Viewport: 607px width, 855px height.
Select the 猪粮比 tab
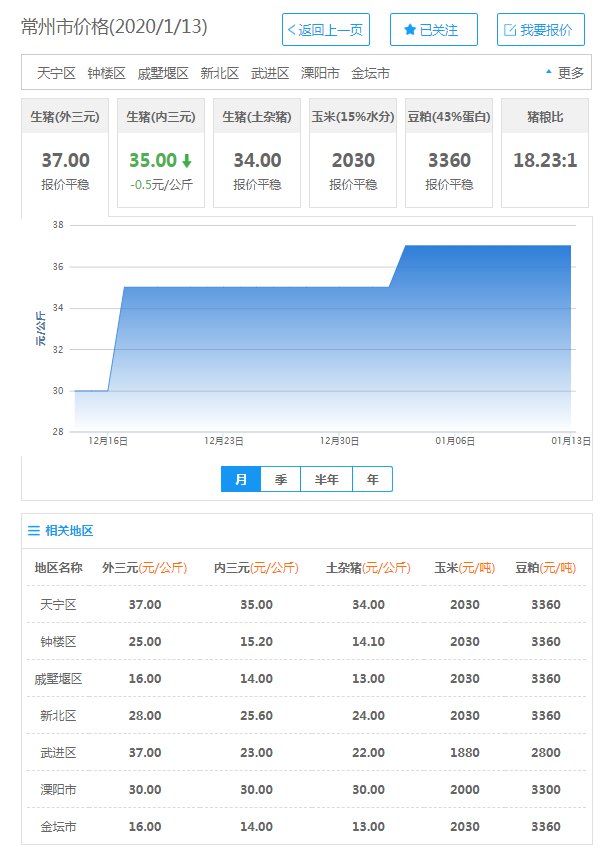pyautogui.click(x=545, y=153)
